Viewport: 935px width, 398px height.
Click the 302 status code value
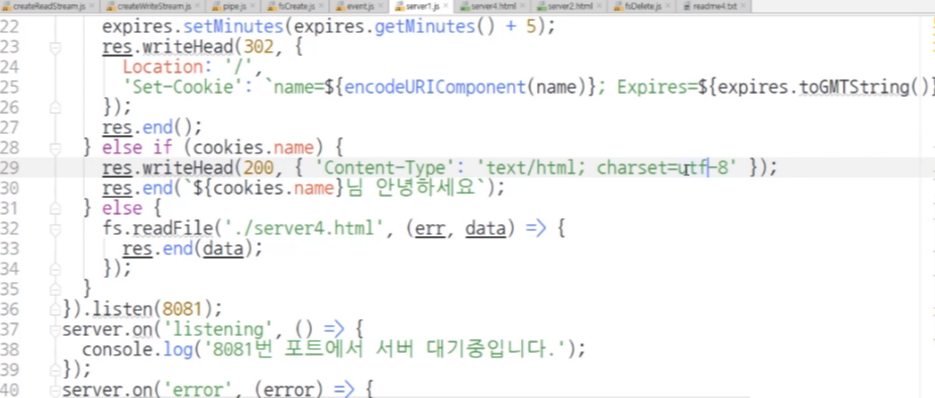tap(258, 47)
